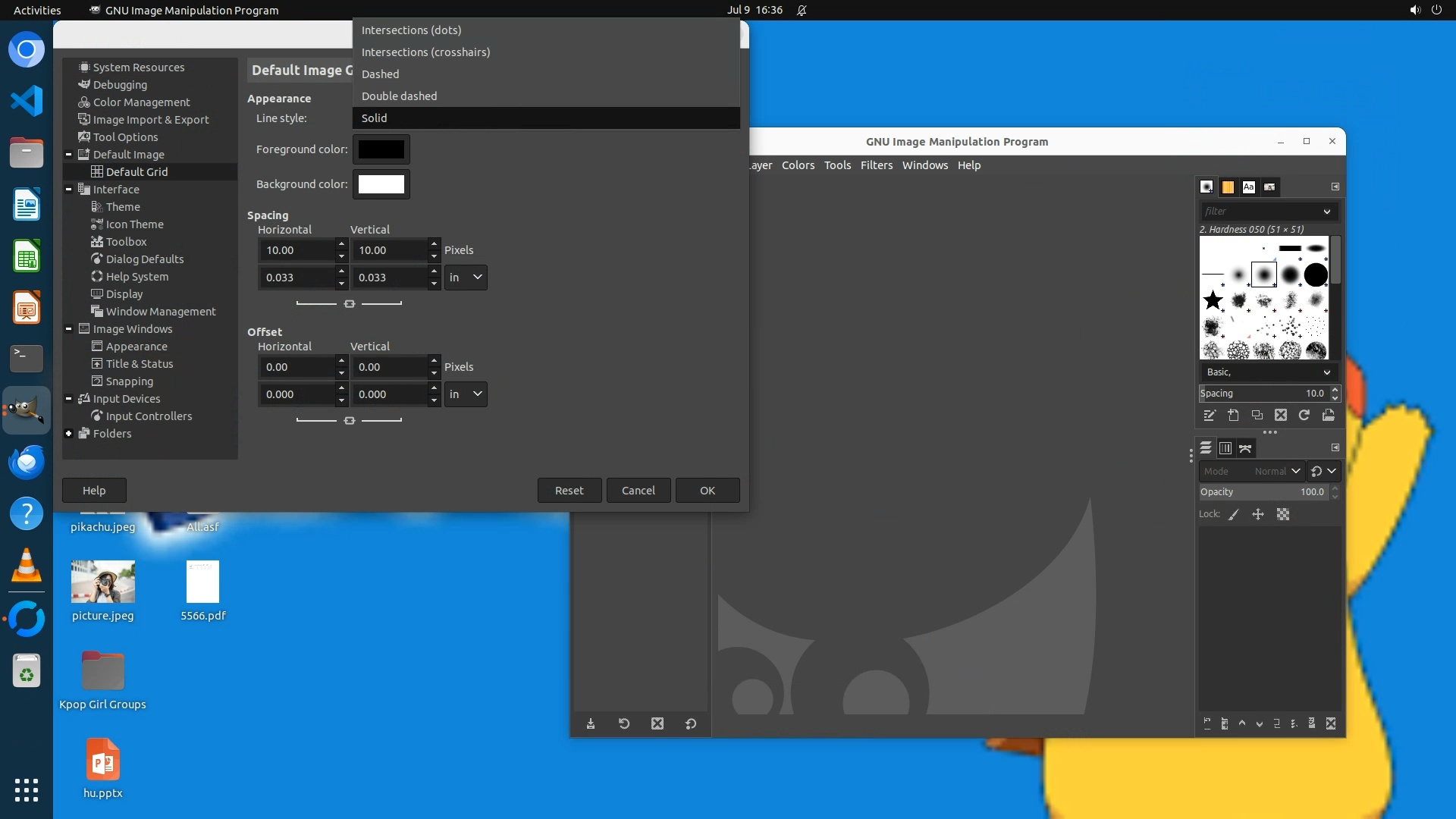Open the Channels tab icon
This screenshot has height=819, width=1456.
[1225, 449]
